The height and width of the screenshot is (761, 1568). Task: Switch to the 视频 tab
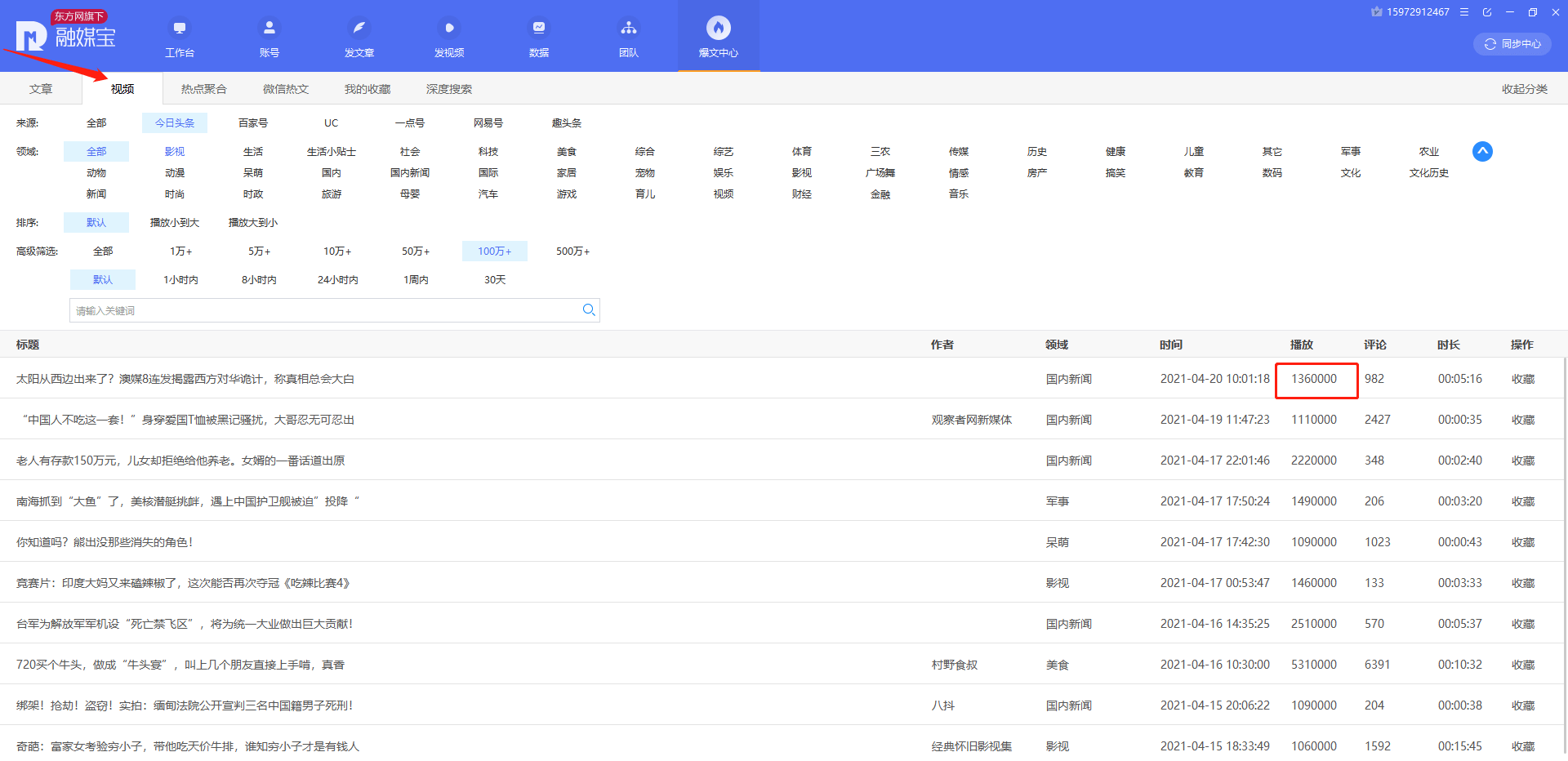[122, 89]
